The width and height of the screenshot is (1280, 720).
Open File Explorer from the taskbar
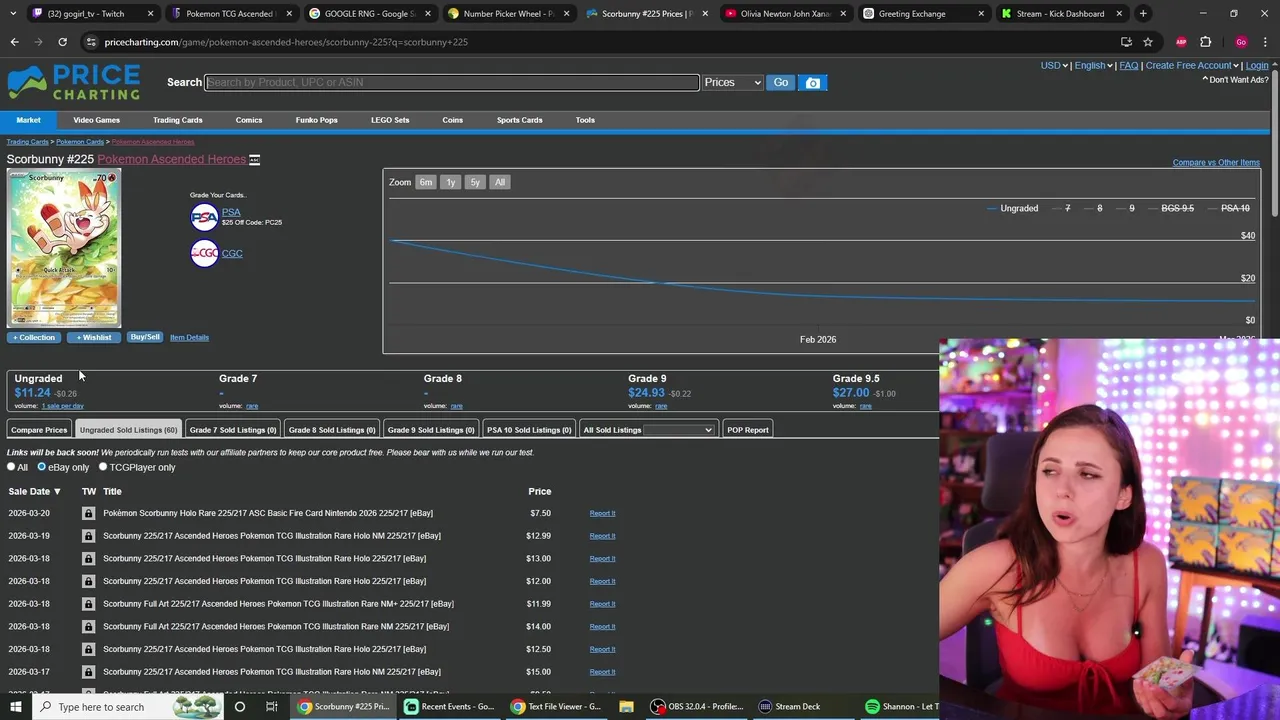[626, 707]
